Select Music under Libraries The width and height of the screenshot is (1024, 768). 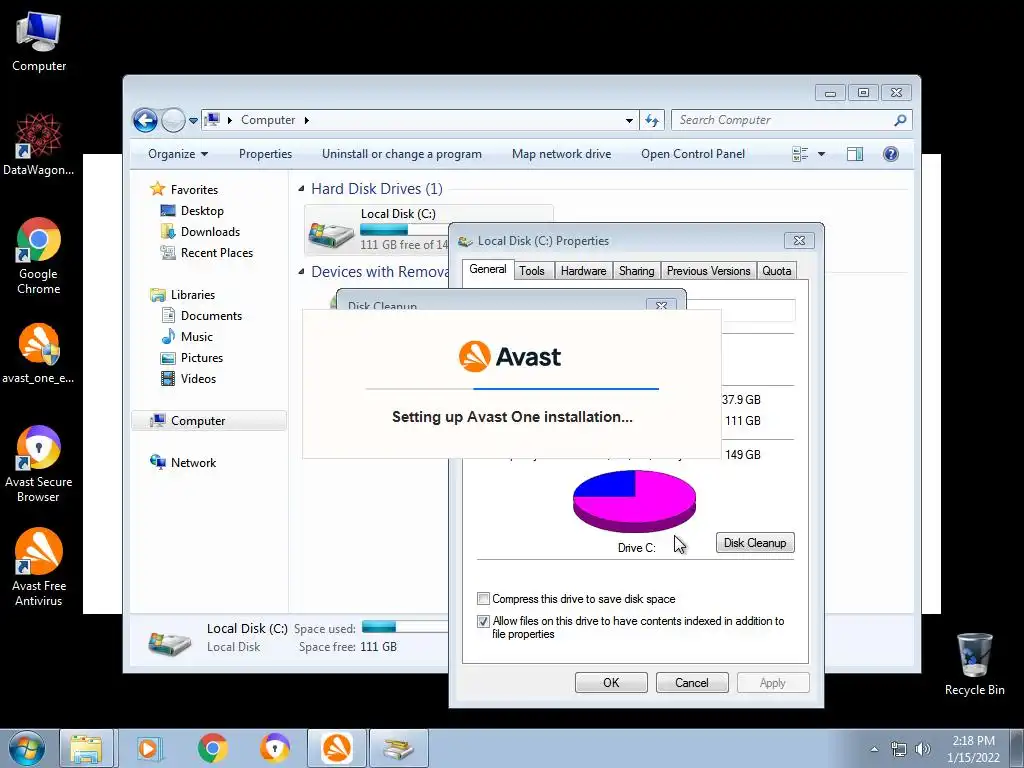click(197, 336)
